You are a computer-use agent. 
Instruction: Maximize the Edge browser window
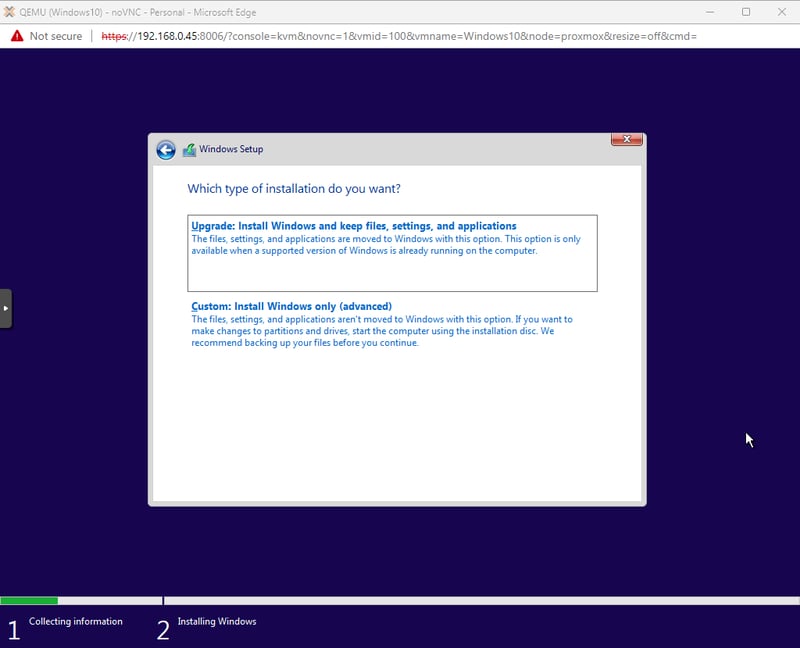click(746, 11)
